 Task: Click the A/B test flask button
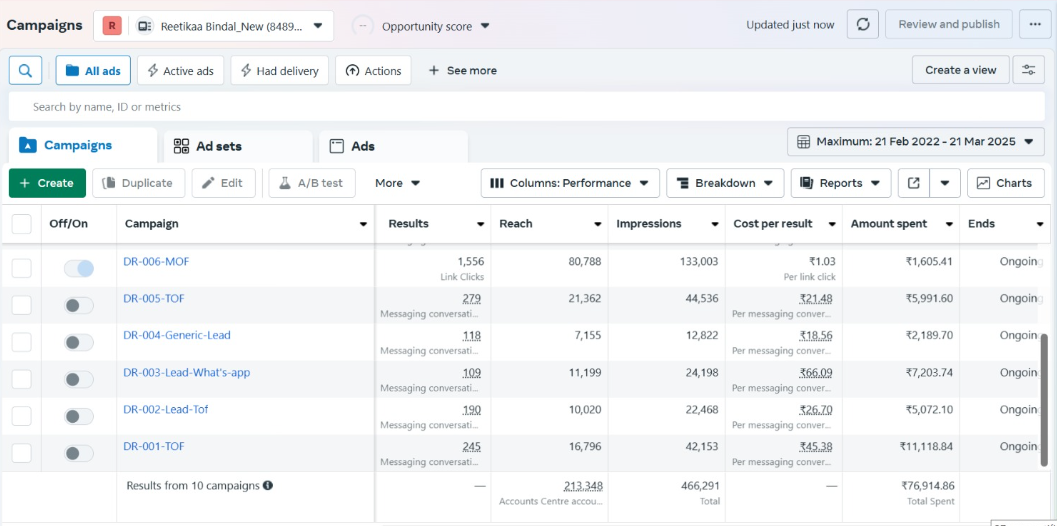click(x=312, y=183)
